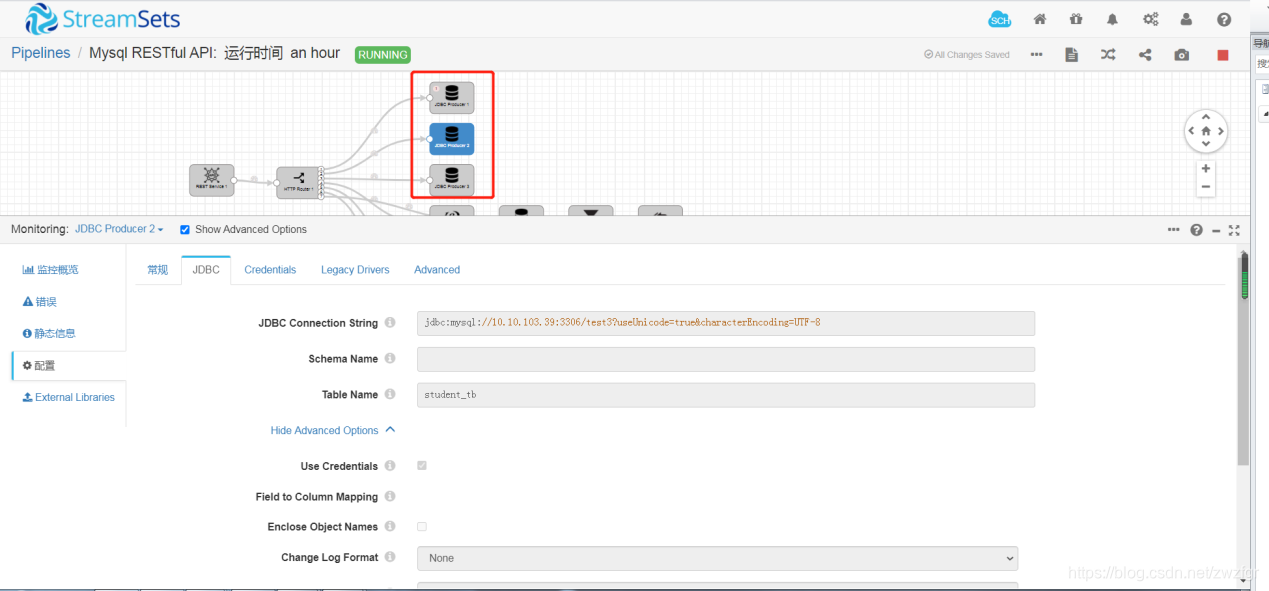Screen dimensions: 1269x591
Task: Open detail panel more-options ellipsis
Action: point(1173,230)
